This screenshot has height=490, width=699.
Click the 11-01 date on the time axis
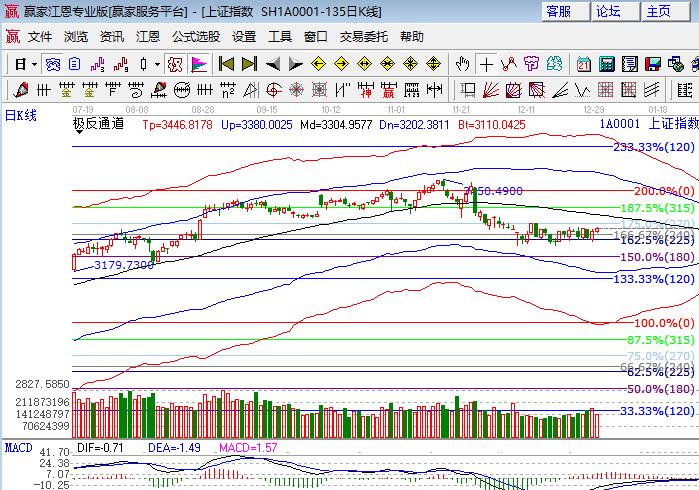pyautogui.click(x=396, y=107)
